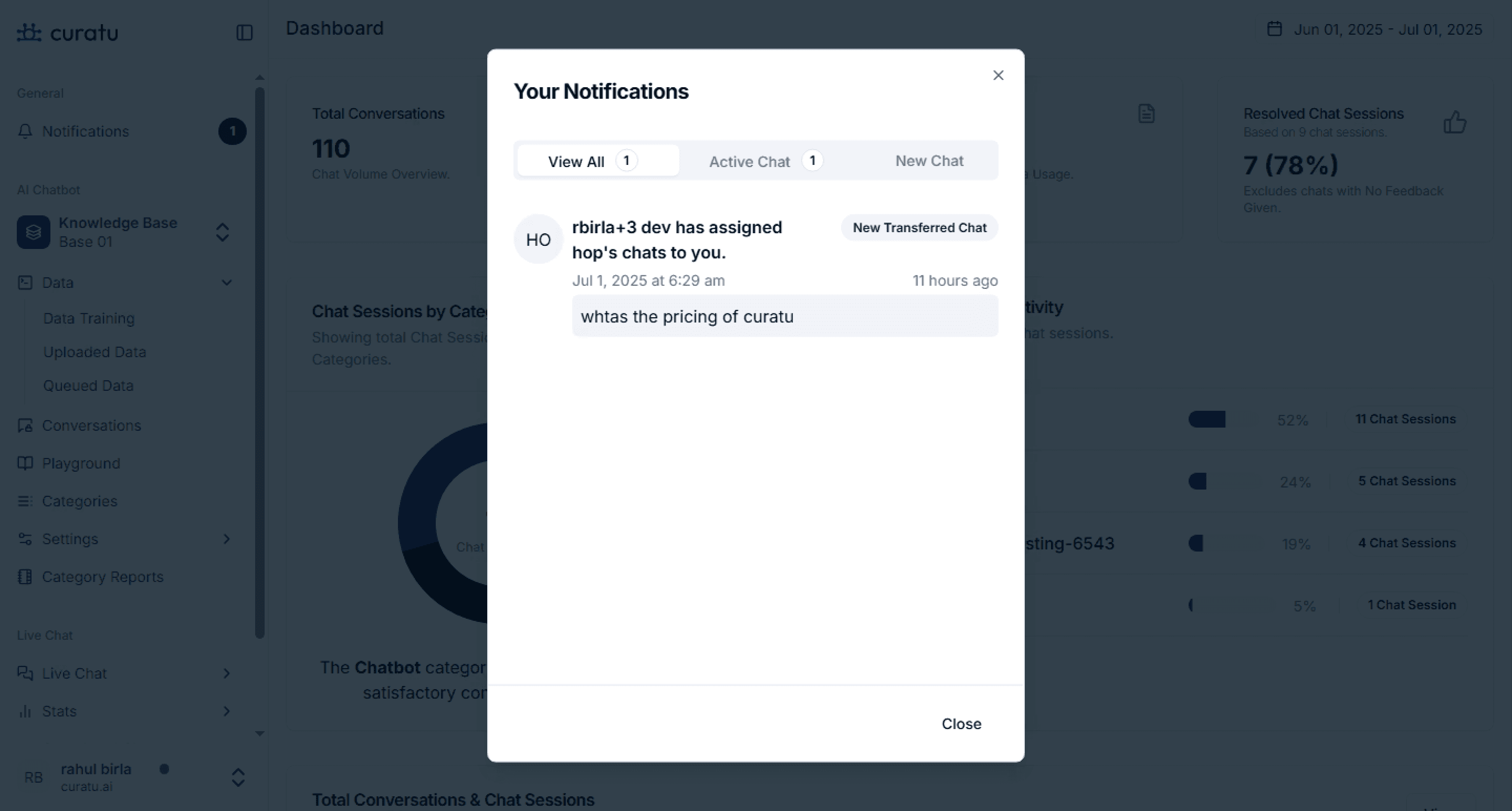Click the 1 Chat Session badge

pos(1412,605)
